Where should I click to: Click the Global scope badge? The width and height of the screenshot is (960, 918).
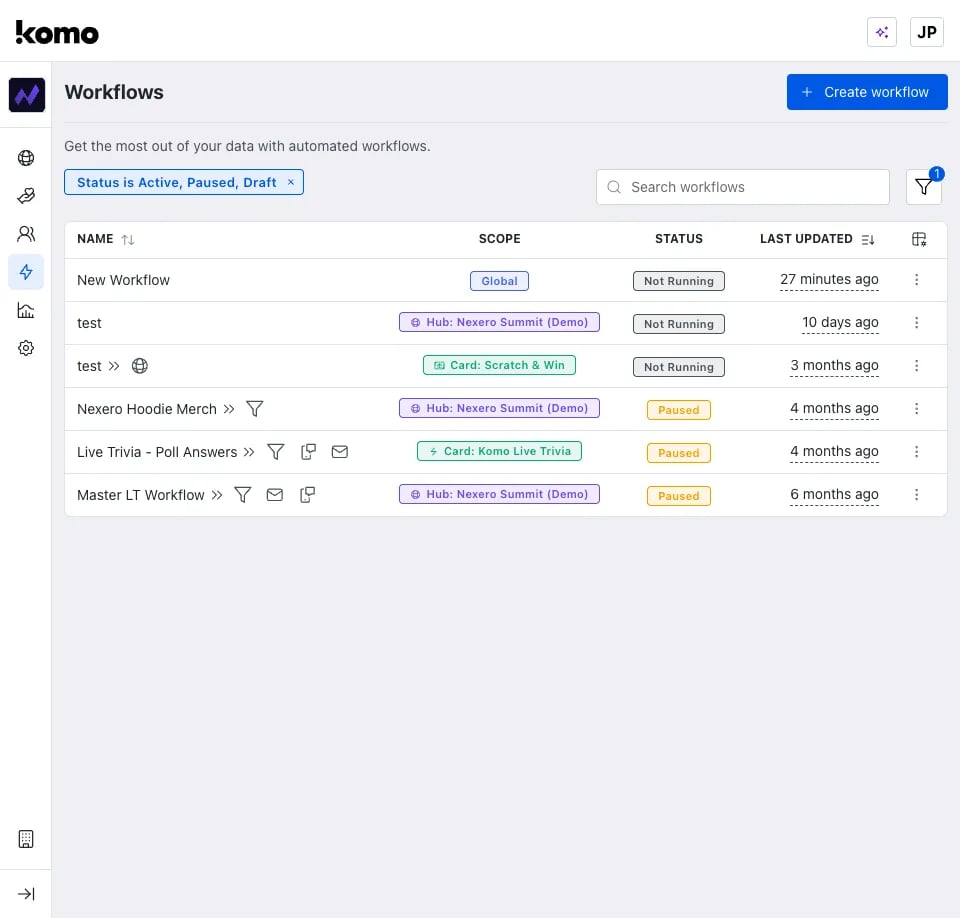point(499,281)
